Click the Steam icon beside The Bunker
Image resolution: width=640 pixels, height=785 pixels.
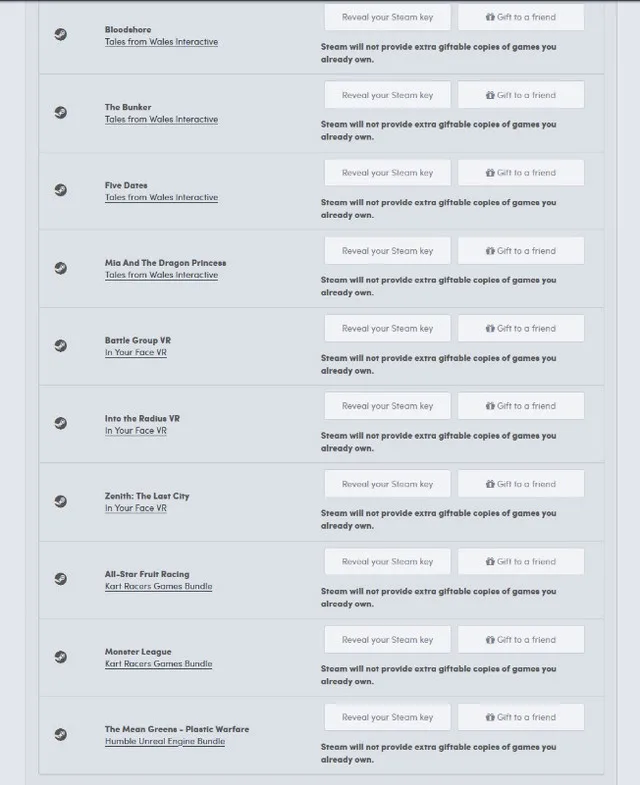[61, 112]
